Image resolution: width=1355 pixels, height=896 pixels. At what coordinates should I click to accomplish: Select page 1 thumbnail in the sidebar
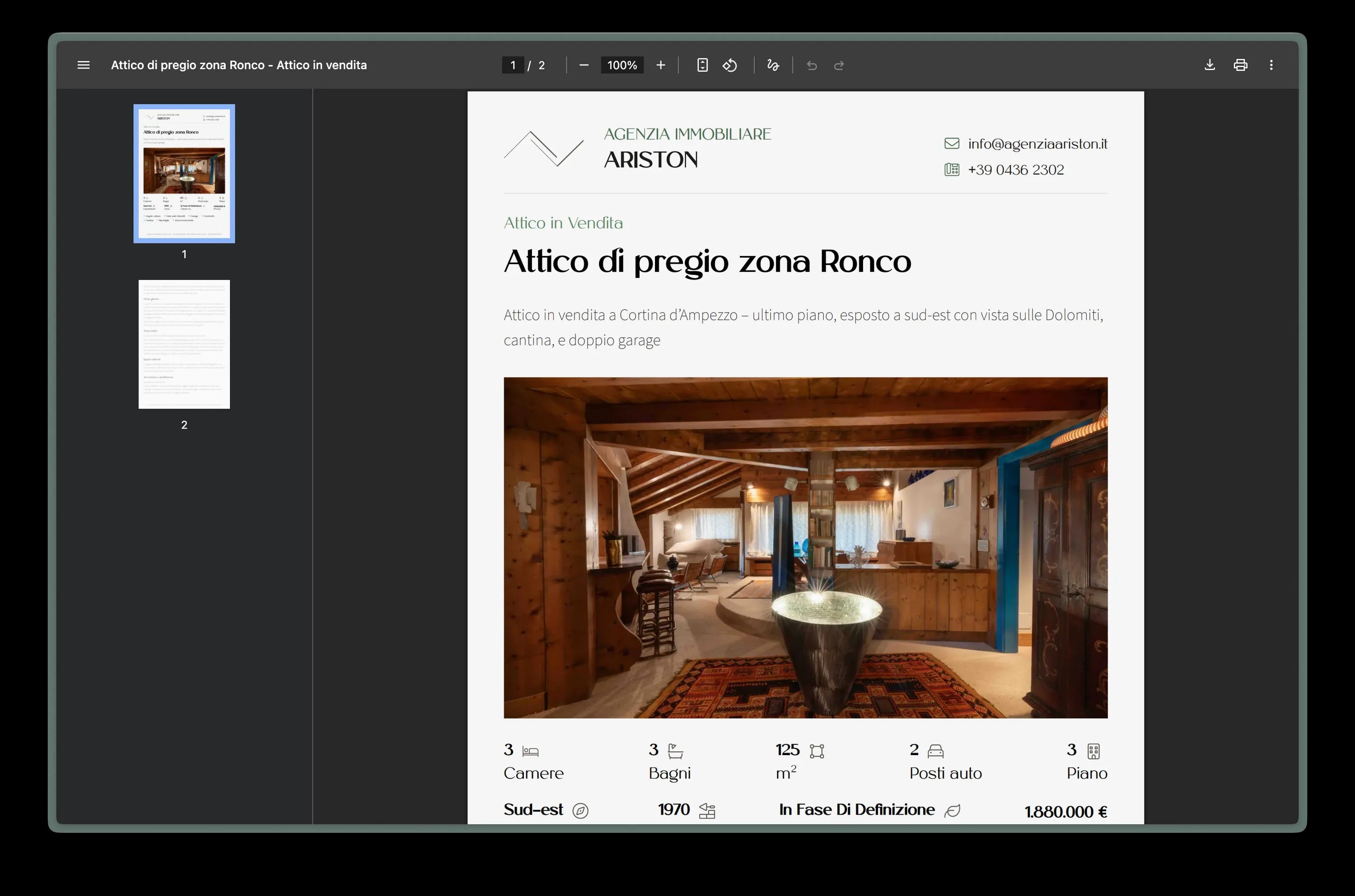[x=183, y=173]
